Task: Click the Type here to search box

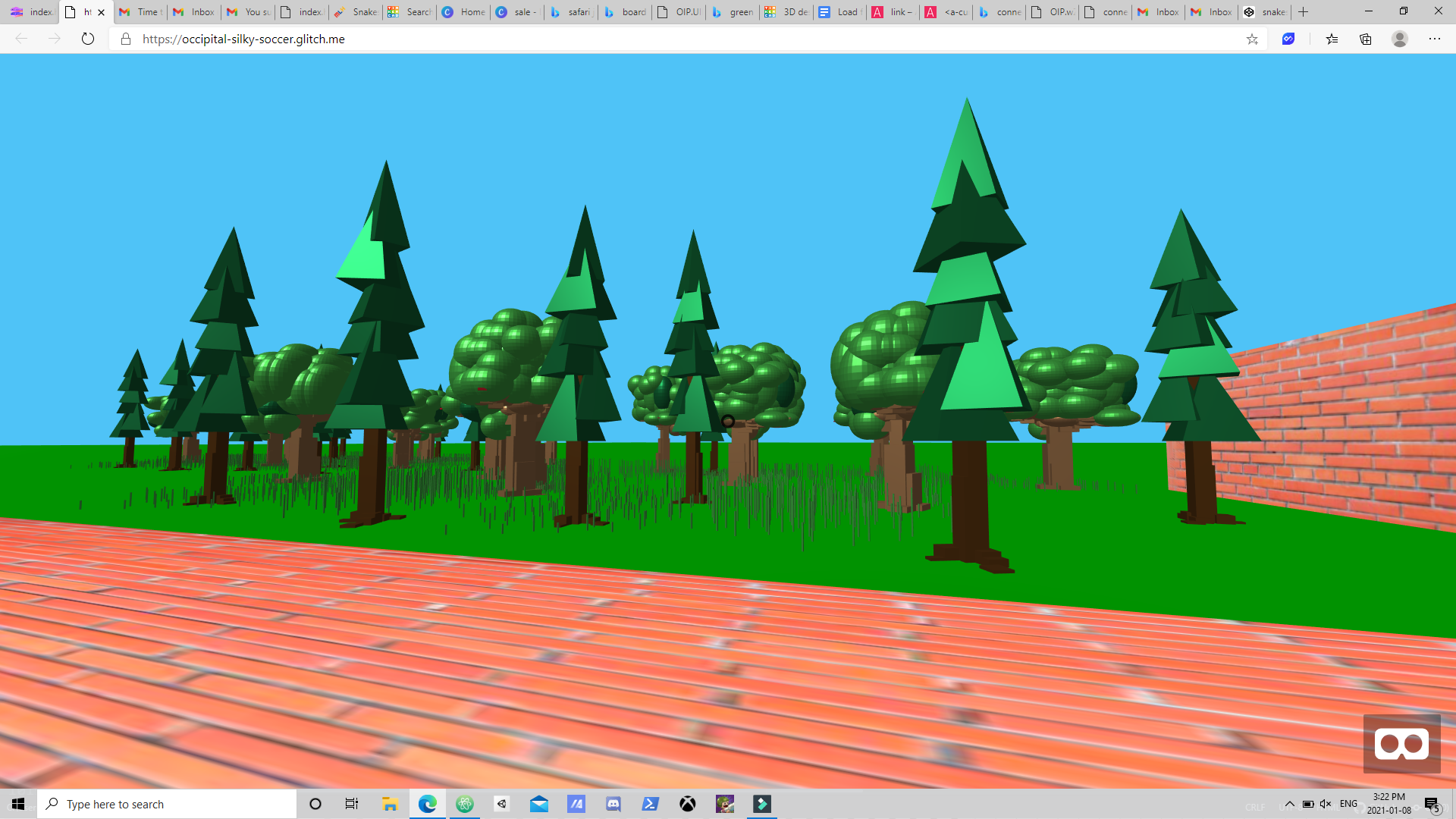Action: pos(167,804)
